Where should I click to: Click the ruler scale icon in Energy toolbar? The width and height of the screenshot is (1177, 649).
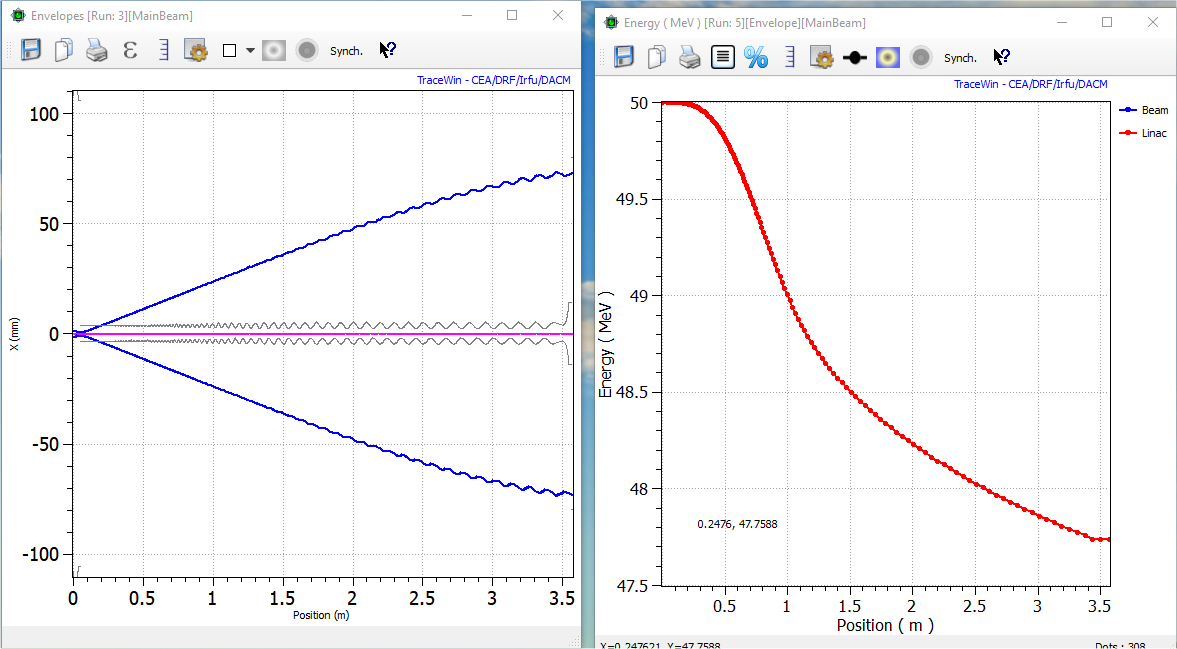click(790, 58)
